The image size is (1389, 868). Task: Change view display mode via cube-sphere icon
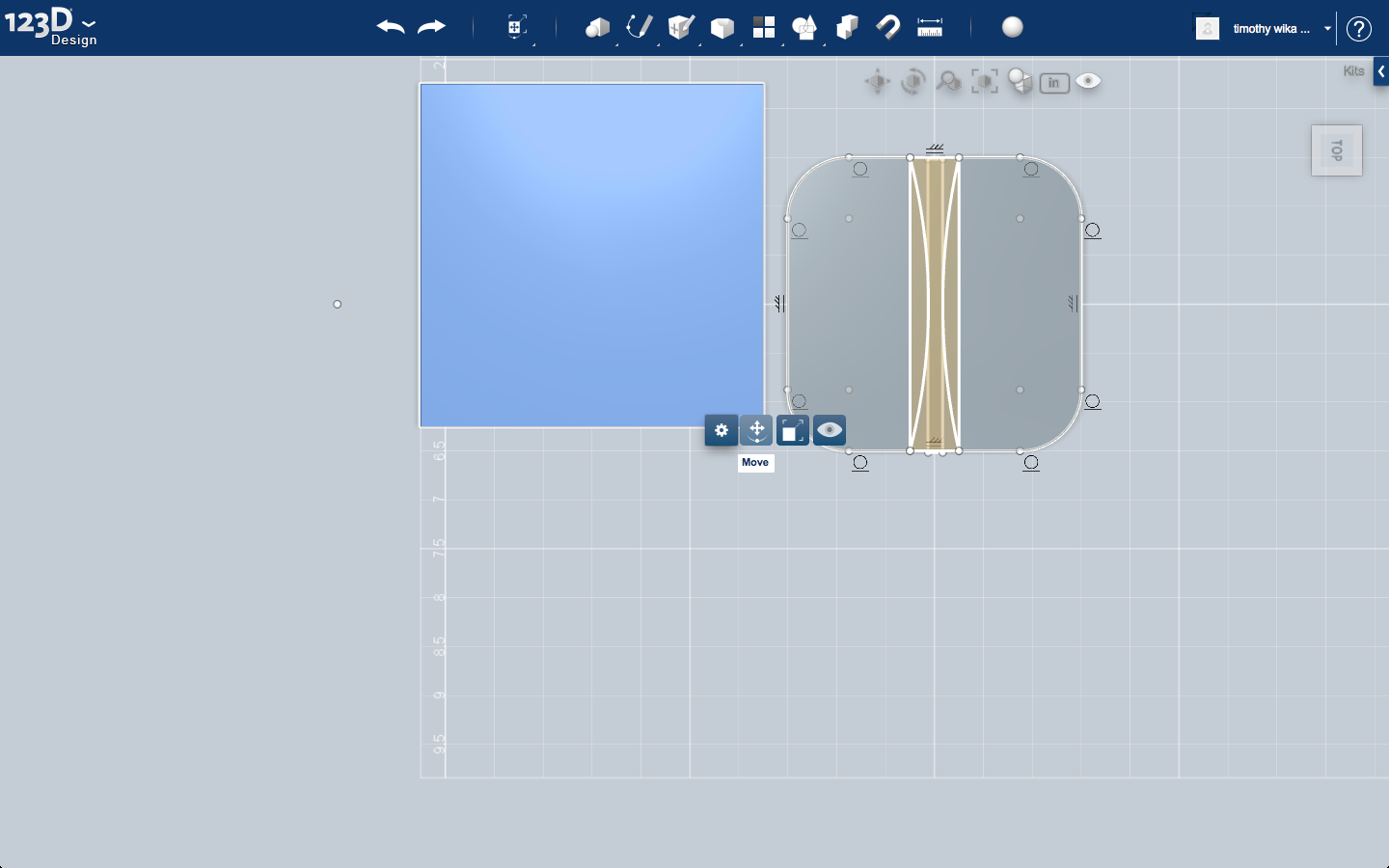point(1020,82)
